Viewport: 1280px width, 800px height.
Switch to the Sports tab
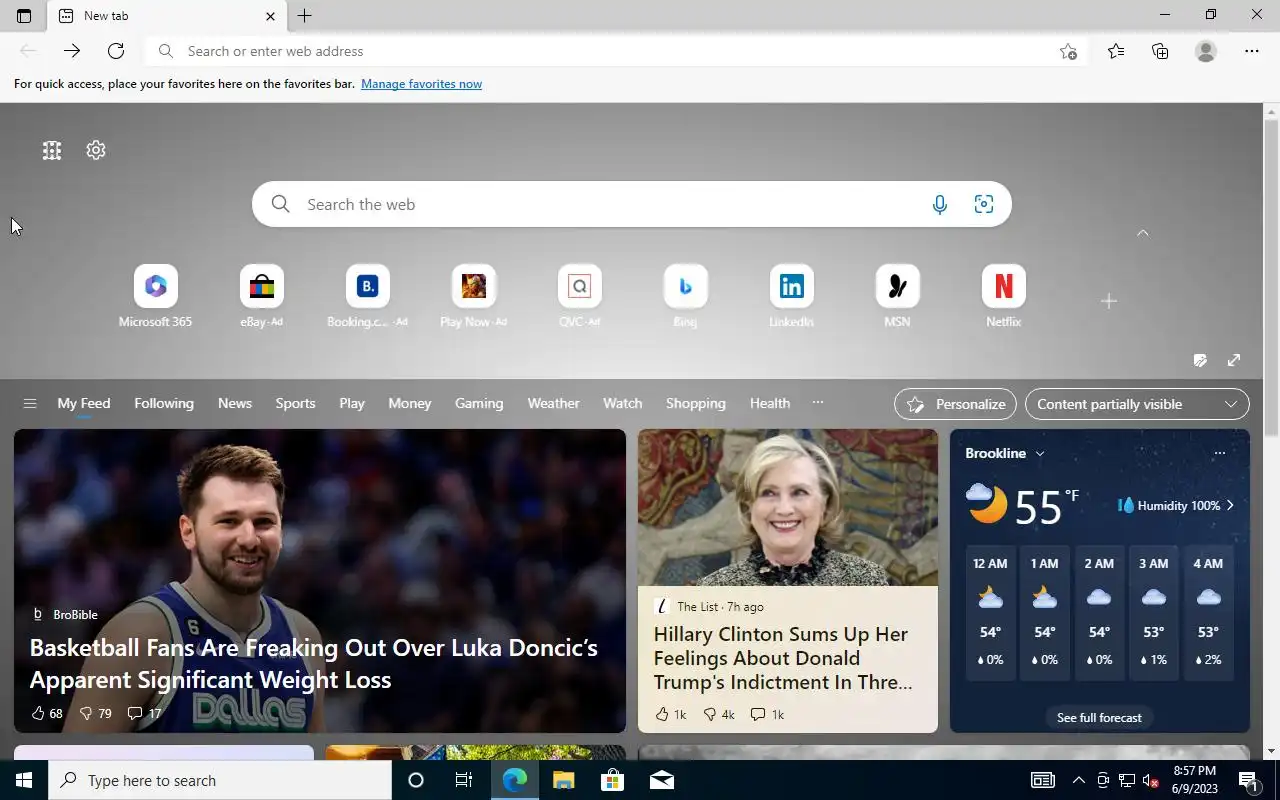click(x=295, y=403)
